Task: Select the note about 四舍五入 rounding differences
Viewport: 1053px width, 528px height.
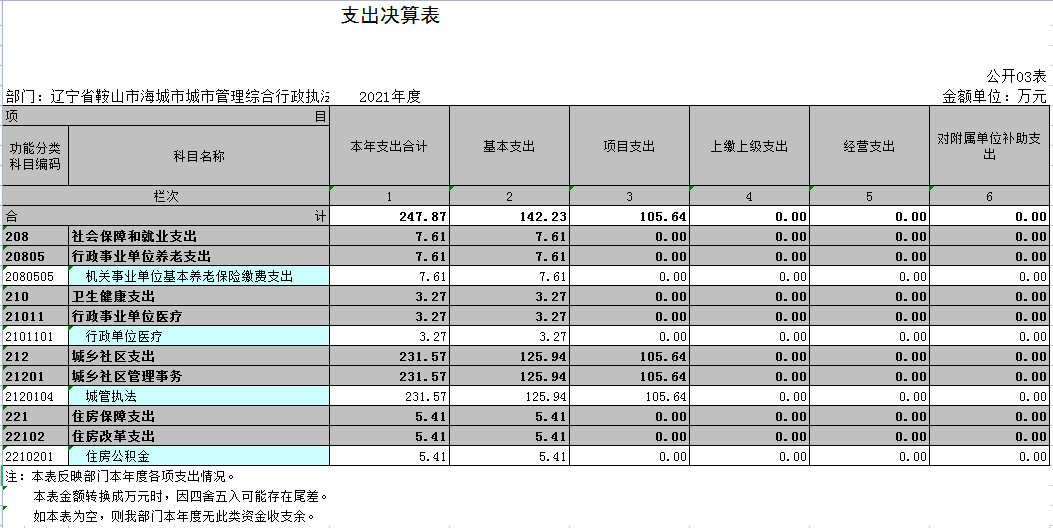Action: (181, 496)
